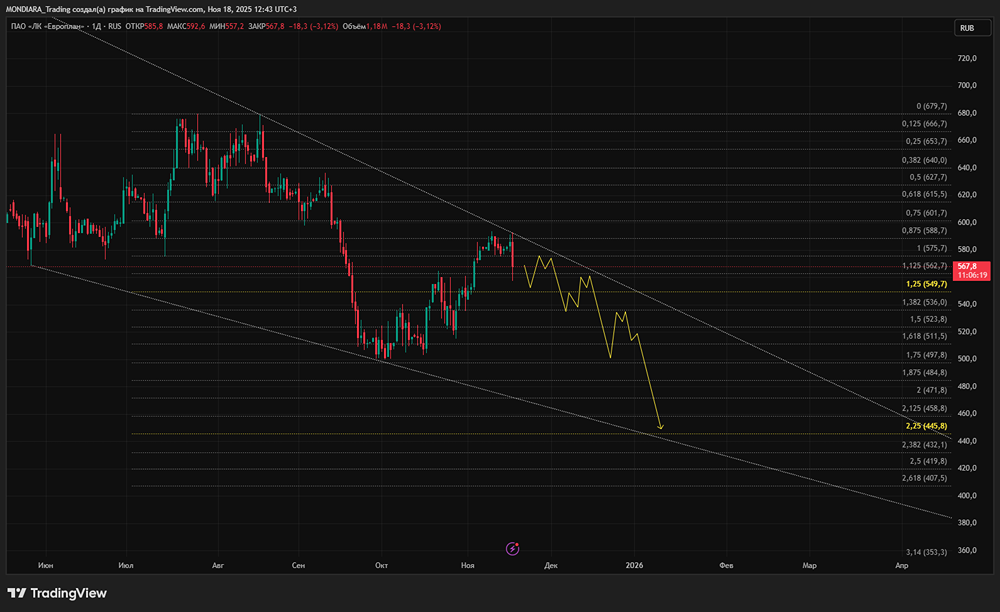The width and height of the screenshot is (1000, 612).
Task: Click the ЗАКР 567,8 close value
Action: tap(266, 26)
